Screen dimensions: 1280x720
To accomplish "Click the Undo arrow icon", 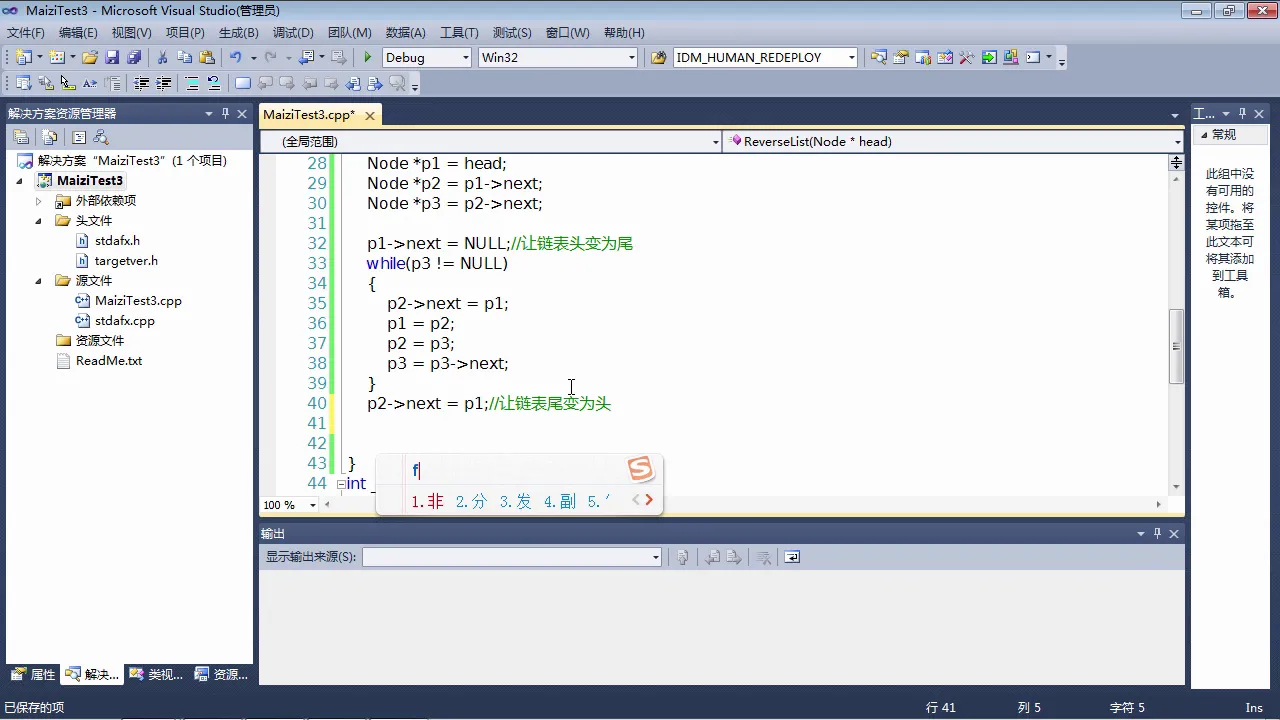I will (x=236, y=57).
